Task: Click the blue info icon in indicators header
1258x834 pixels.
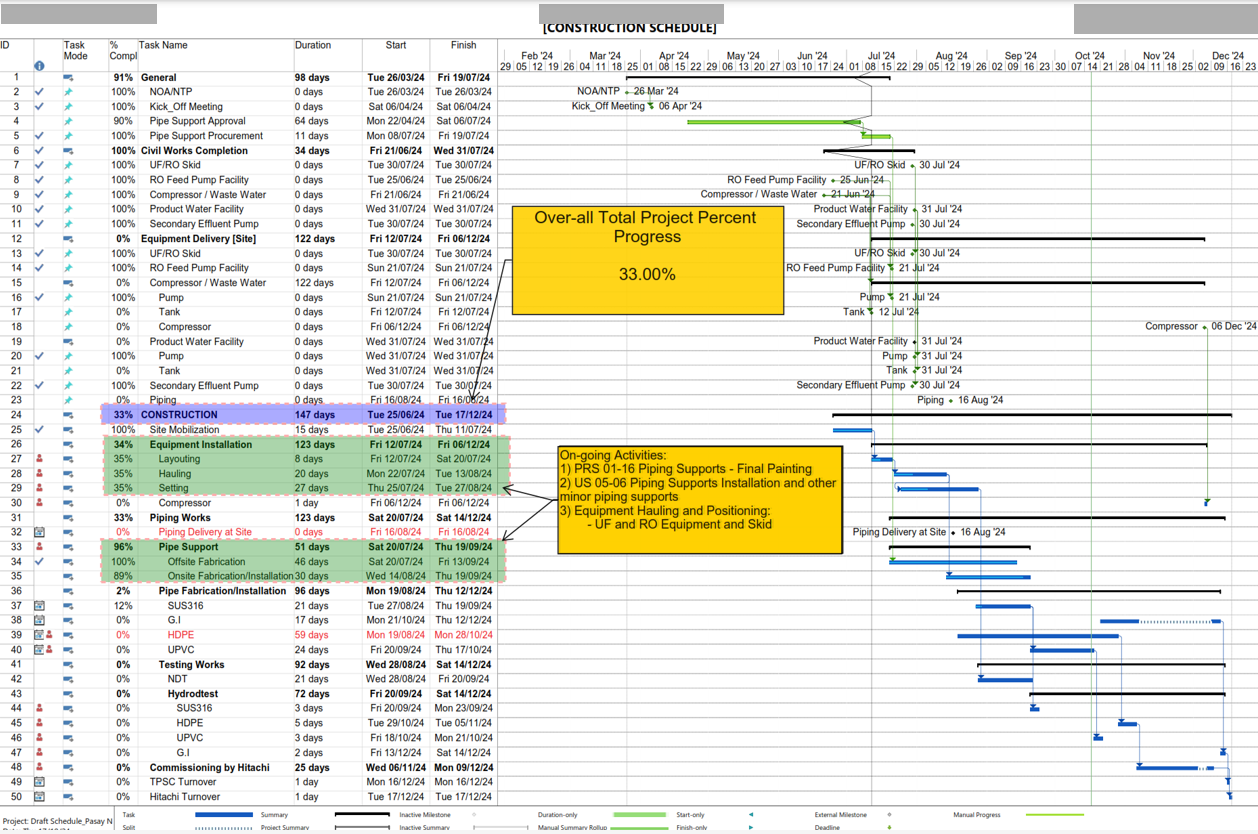Action: click(x=39, y=66)
